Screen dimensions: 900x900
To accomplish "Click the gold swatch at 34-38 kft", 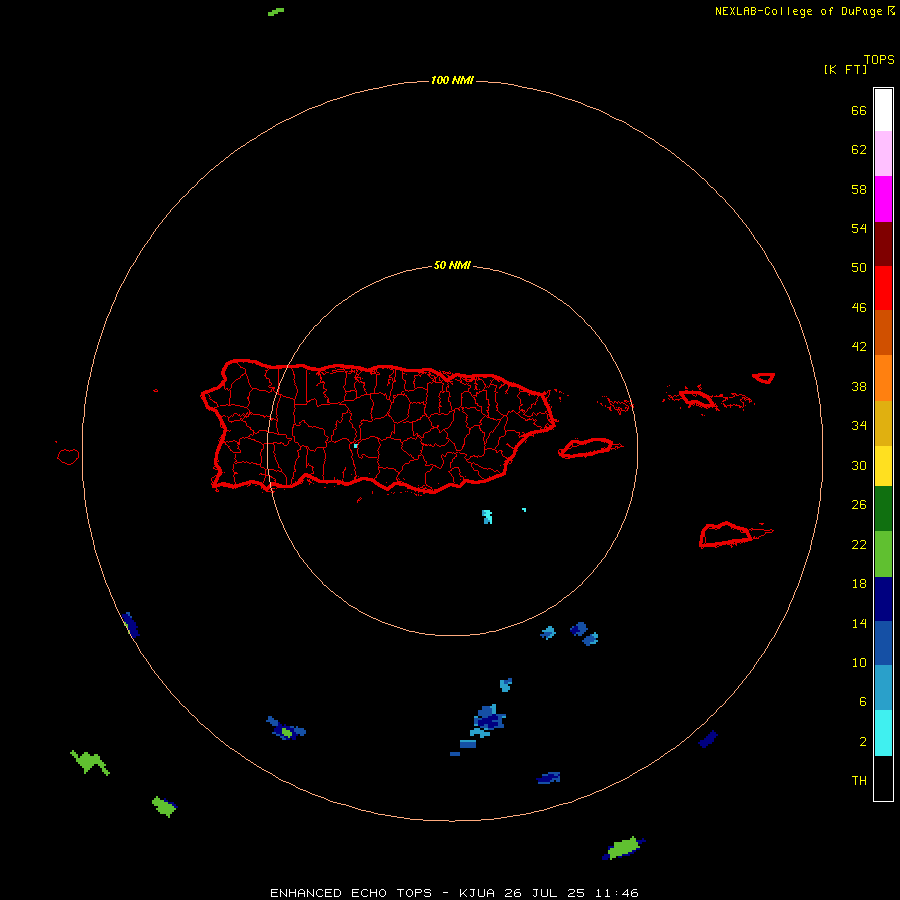I will click(x=883, y=423).
